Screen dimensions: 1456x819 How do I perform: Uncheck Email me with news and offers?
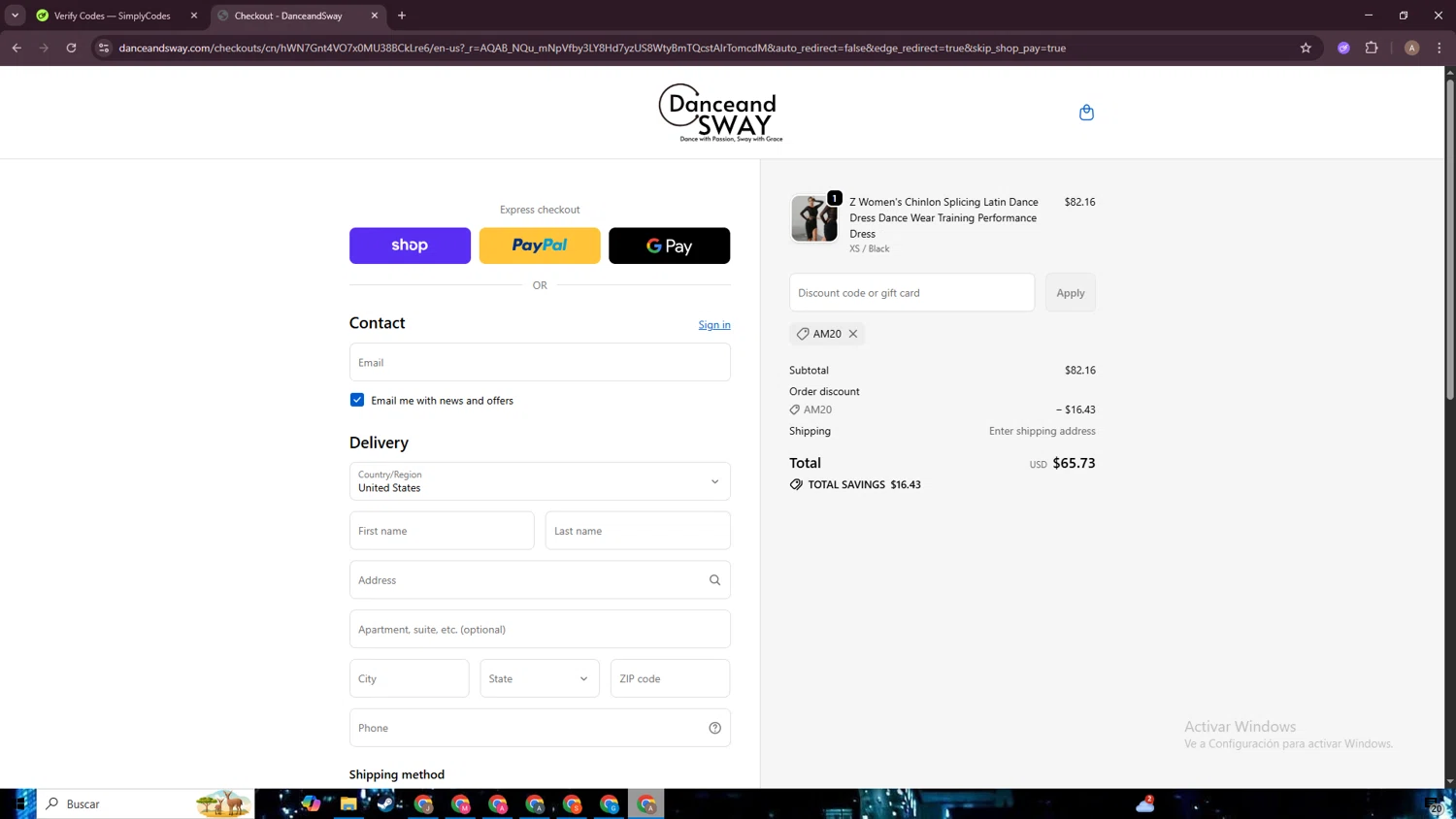(357, 400)
